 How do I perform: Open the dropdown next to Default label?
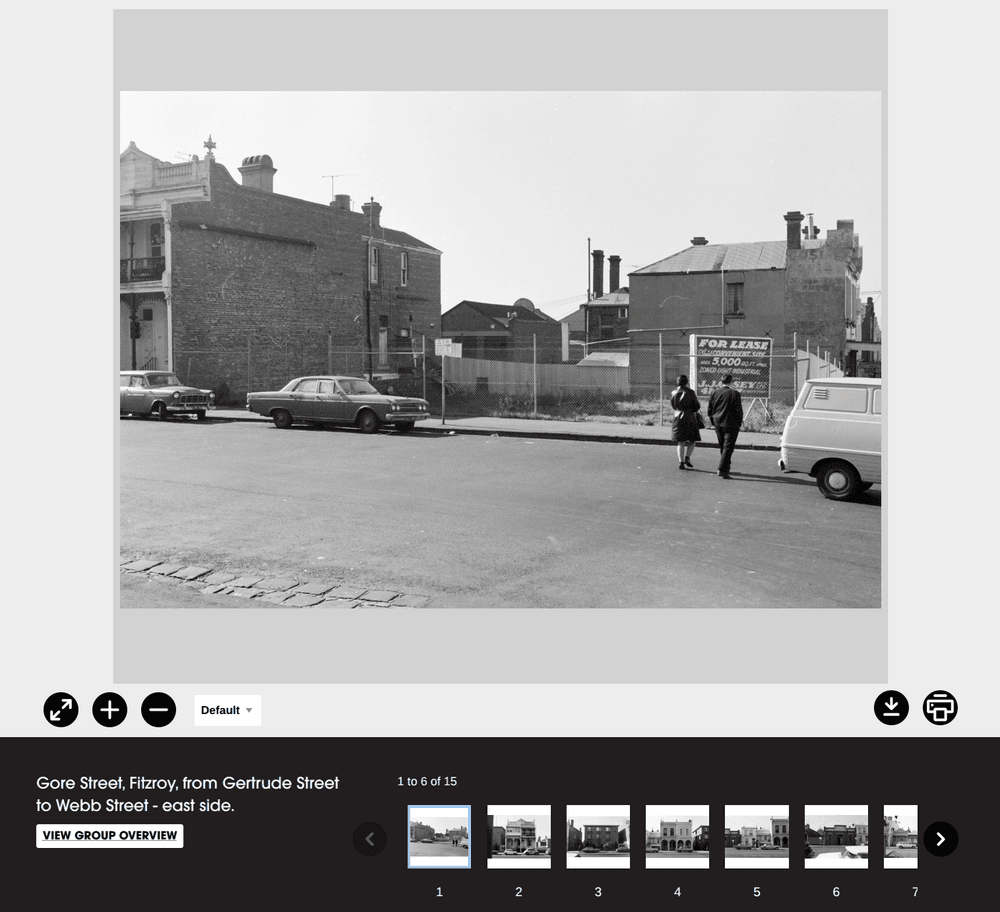[x=250, y=710]
